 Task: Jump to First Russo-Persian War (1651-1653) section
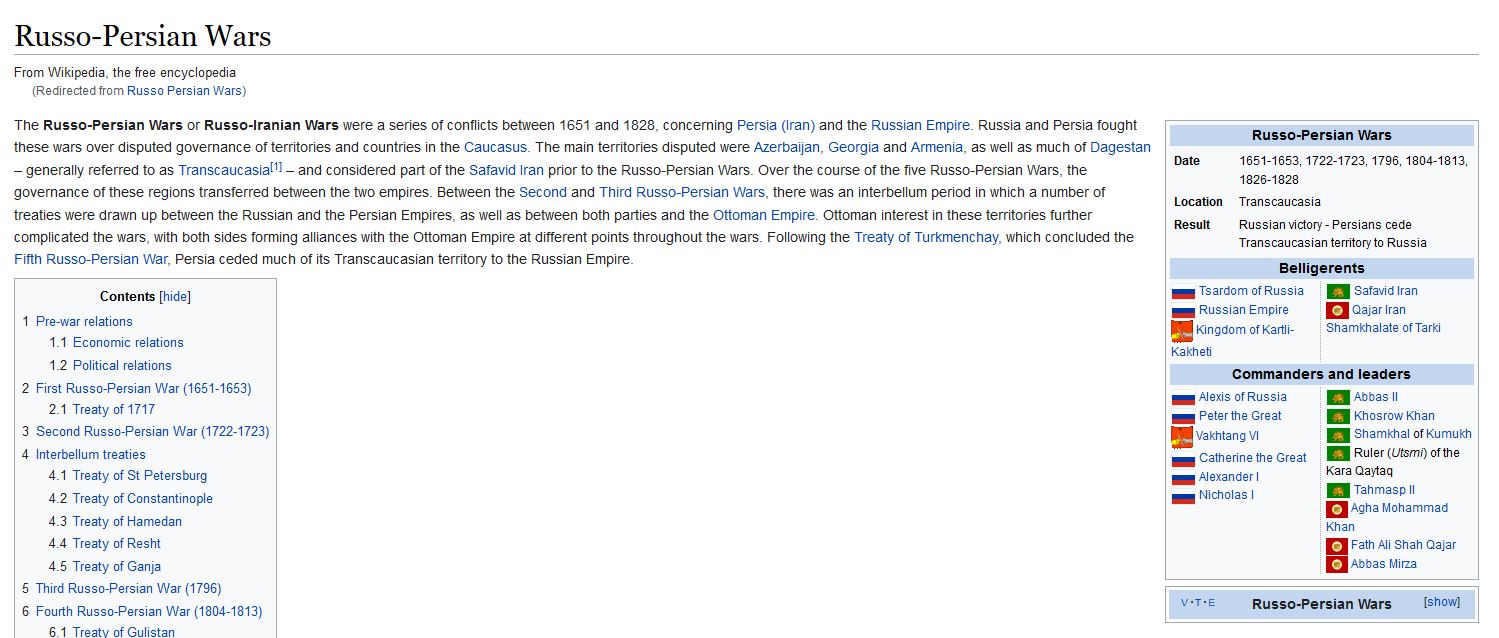(144, 389)
